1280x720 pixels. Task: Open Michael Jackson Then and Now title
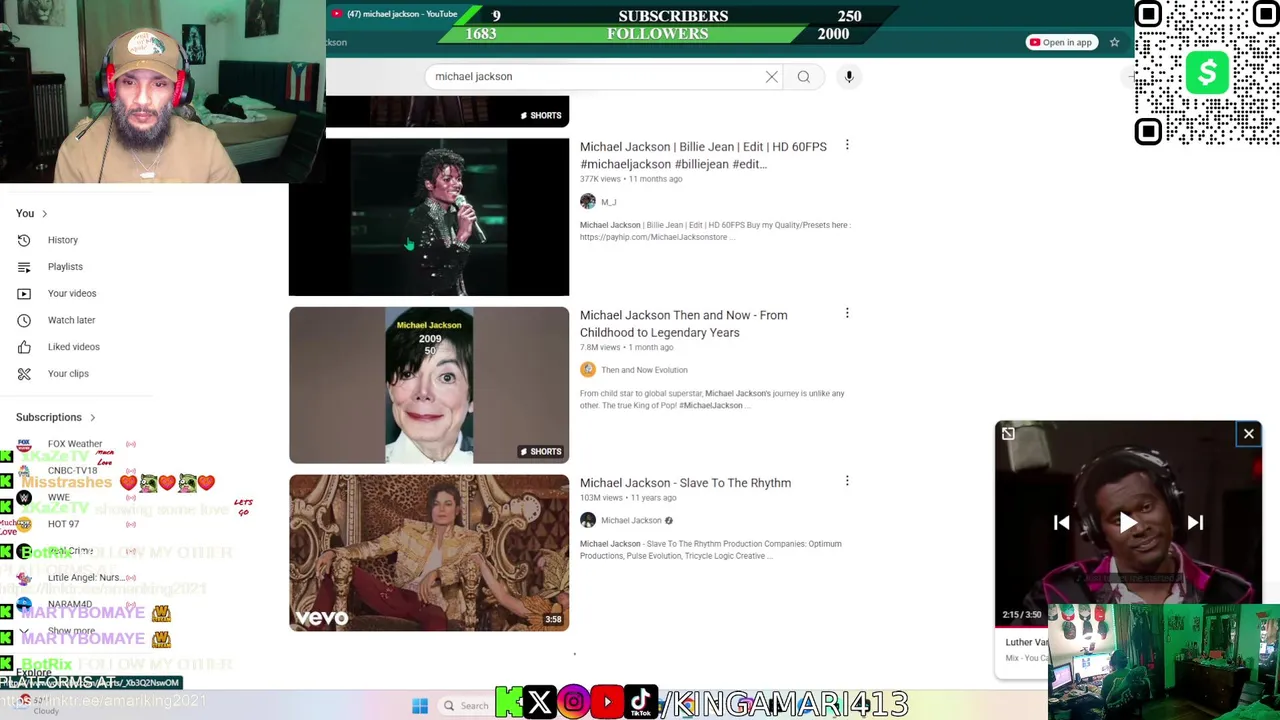tap(683, 324)
